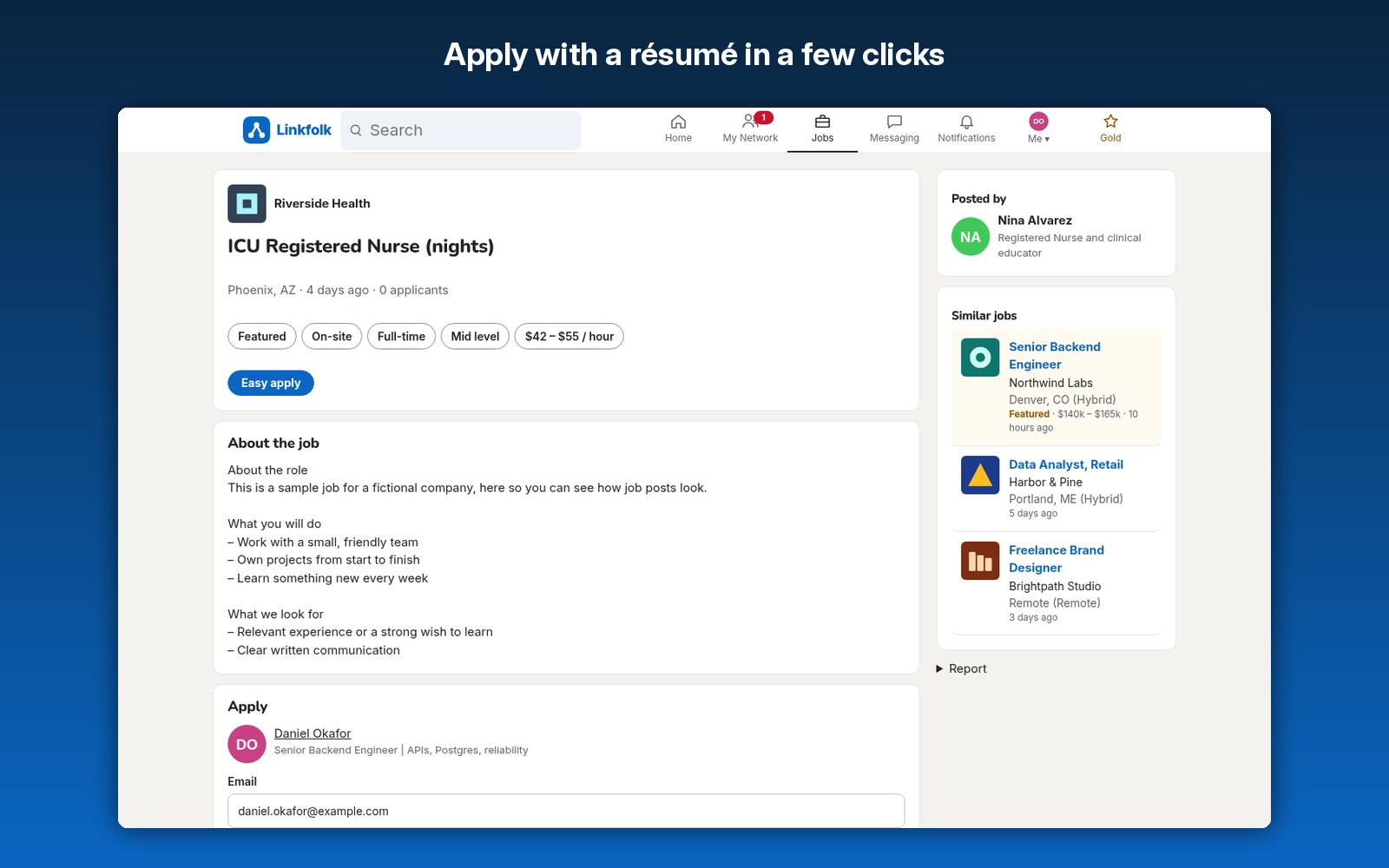The height and width of the screenshot is (868, 1389).
Task: Open the Daniel Okafor profile link
Action: 313,733
